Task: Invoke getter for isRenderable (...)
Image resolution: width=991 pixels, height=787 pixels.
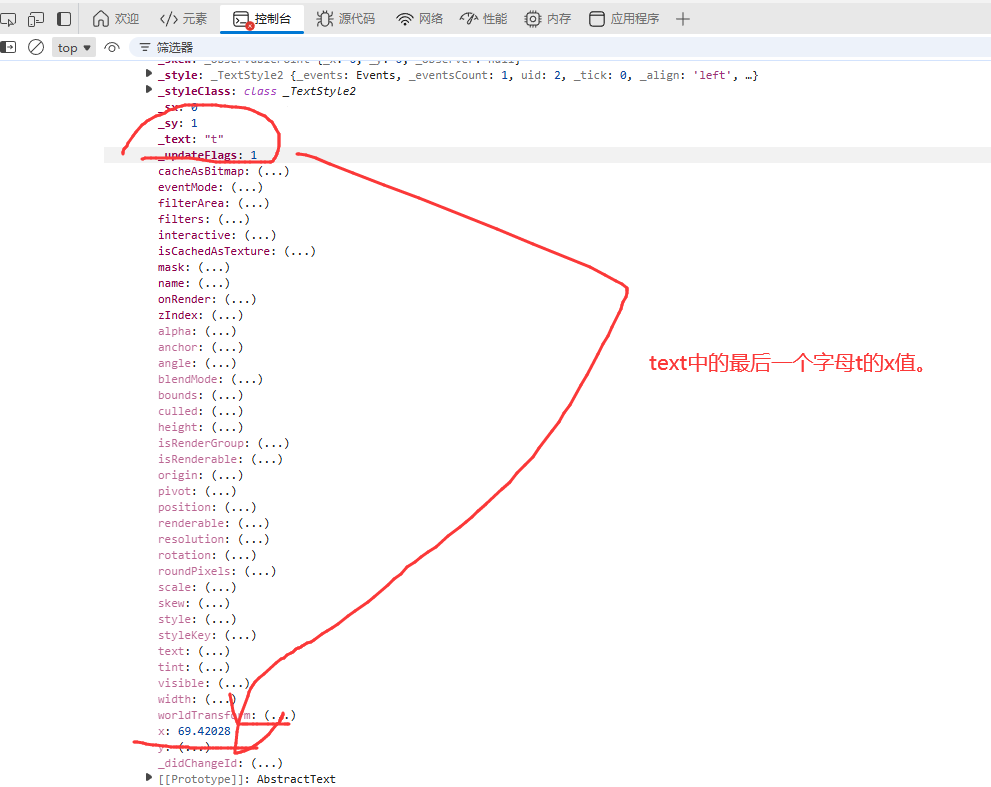Action: [267, 459]
